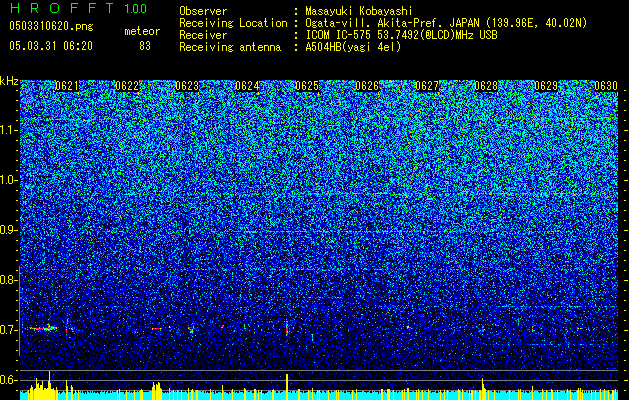Click the 'Receiver' field label
Viewport: 629px width, 400px height.
coord(203,35)
